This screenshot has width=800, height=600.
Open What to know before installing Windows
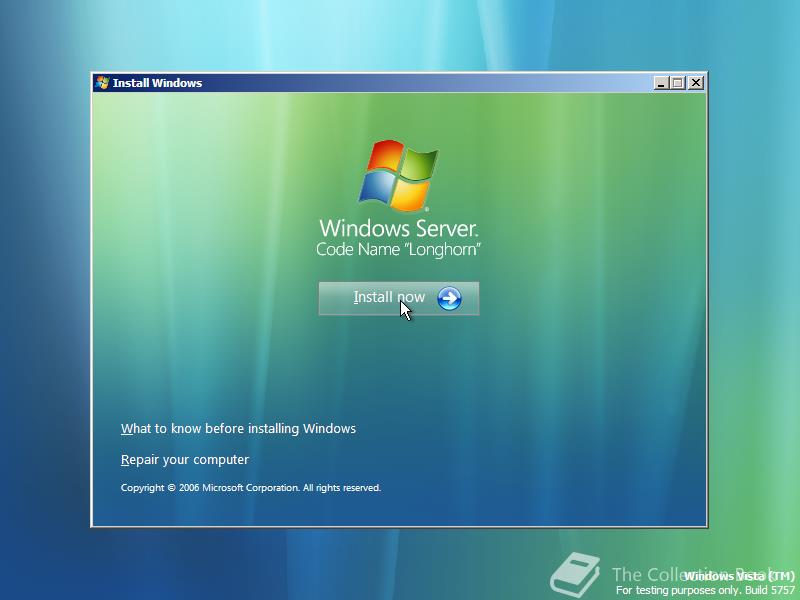point(238,429)
